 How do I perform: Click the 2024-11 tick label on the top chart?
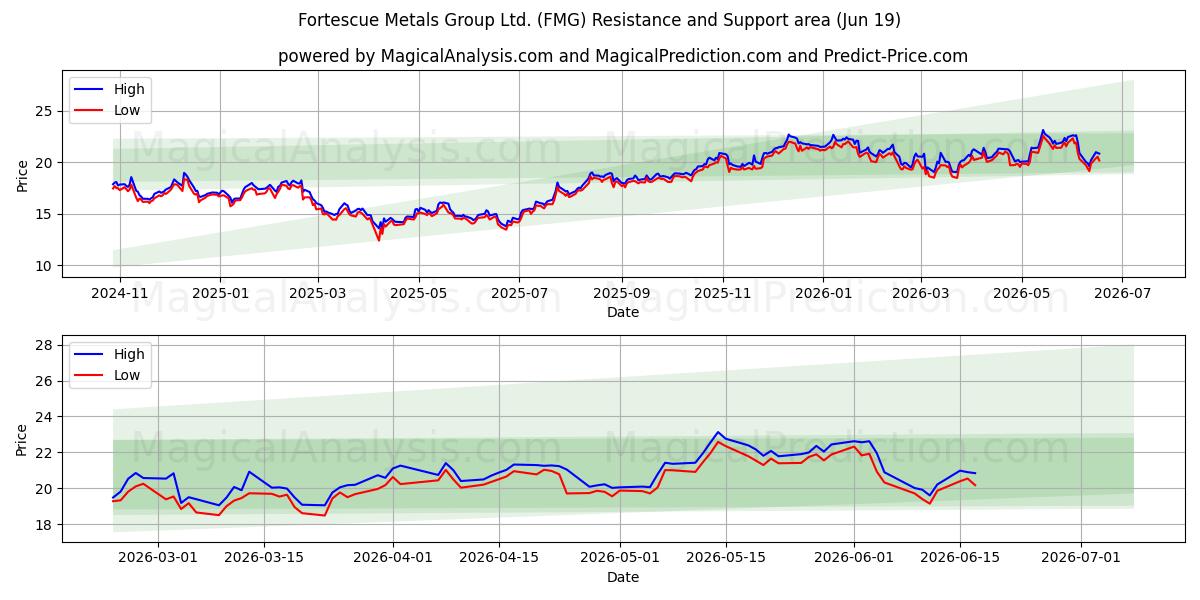(x=120, y=293)
